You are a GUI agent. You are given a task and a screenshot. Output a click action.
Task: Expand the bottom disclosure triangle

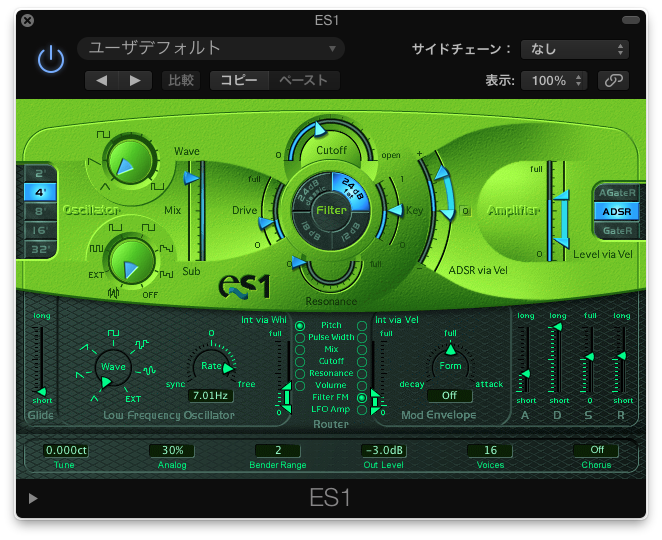tap(33, 499)
